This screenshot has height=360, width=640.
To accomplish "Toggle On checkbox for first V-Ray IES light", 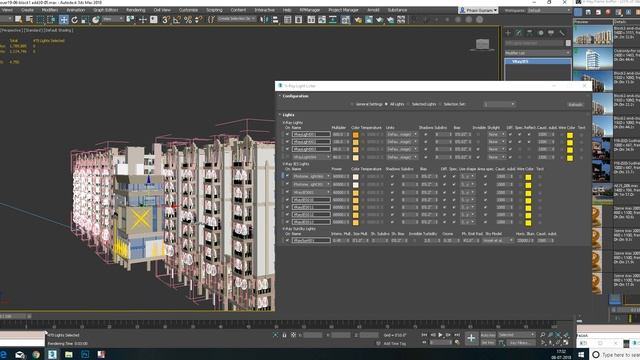I will pos(287,176).
